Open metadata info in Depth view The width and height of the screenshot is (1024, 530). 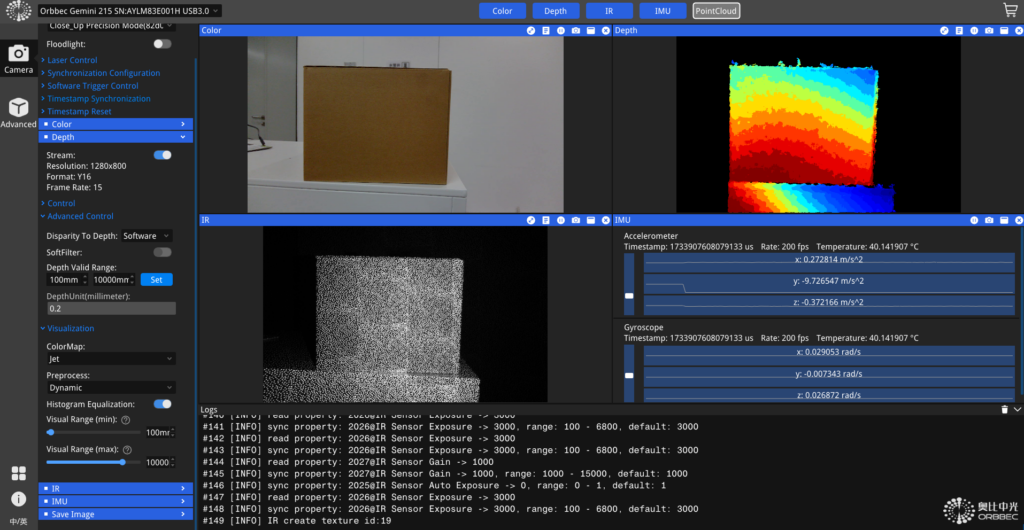click(x=959, y=31)
